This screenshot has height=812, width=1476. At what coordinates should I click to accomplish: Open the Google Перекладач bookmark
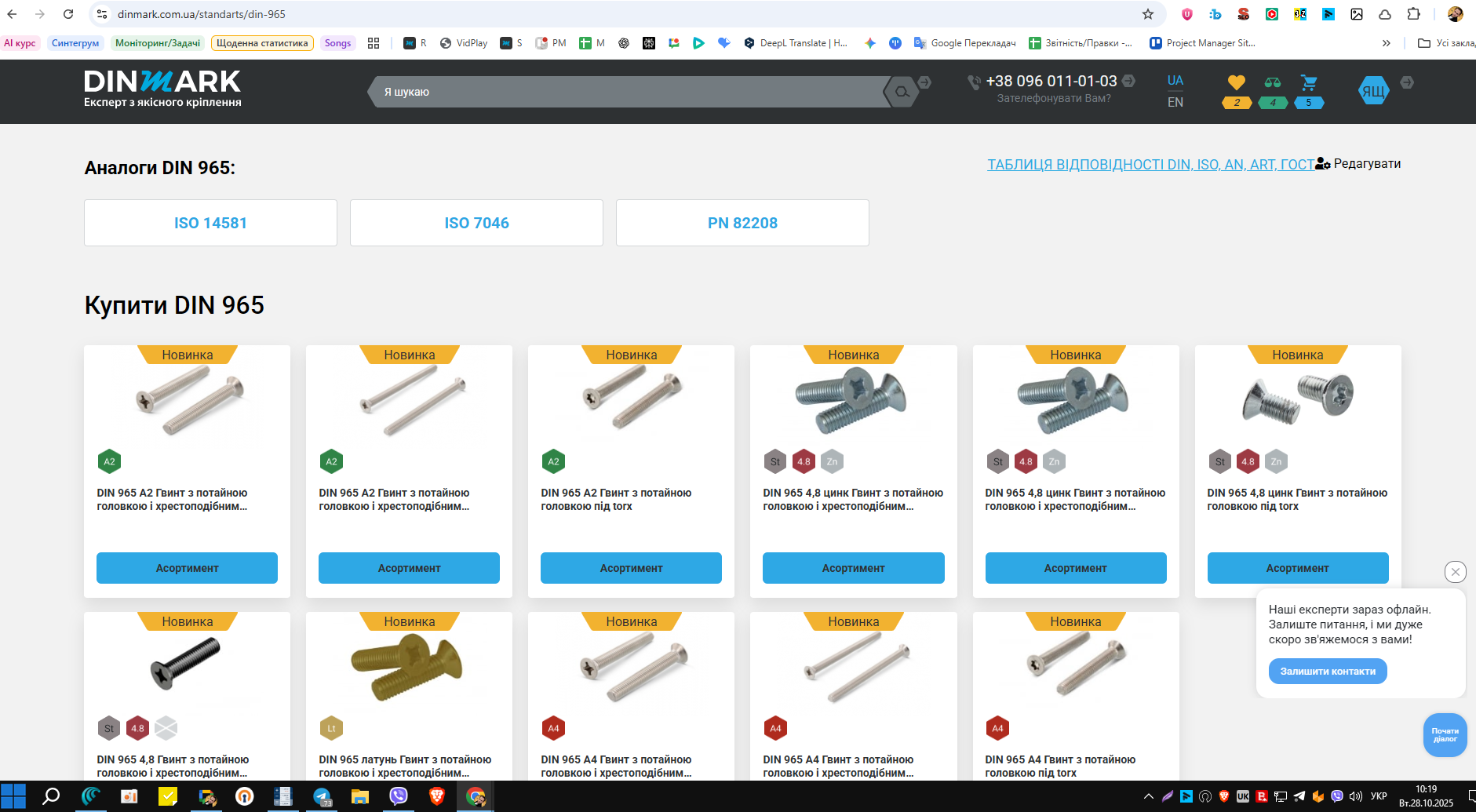point(965,43)
